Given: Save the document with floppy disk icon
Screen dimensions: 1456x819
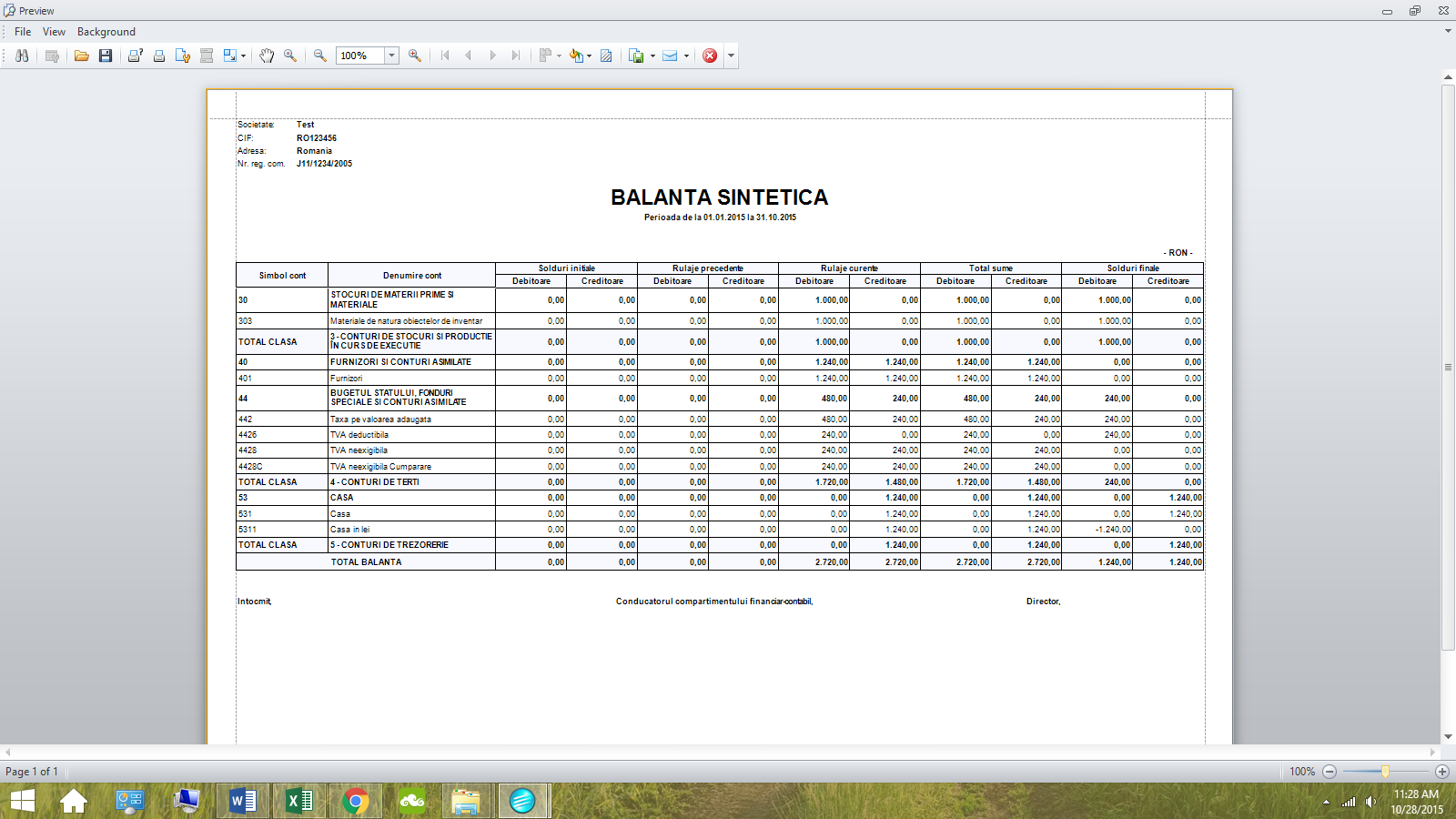Looking at the screenshot, I should [x=106, y=56].
